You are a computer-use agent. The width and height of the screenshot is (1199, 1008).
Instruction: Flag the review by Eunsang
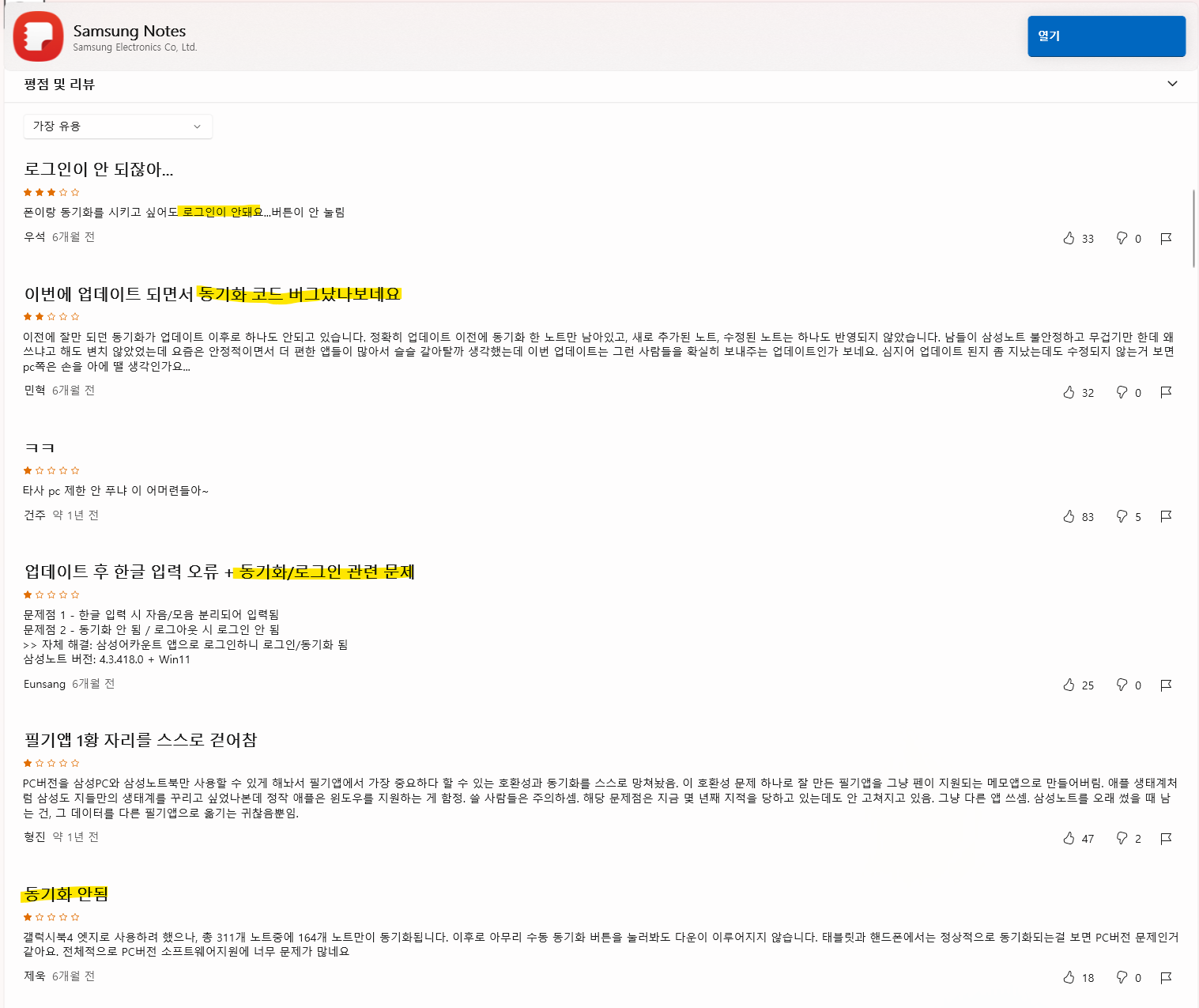(1166, 685)
